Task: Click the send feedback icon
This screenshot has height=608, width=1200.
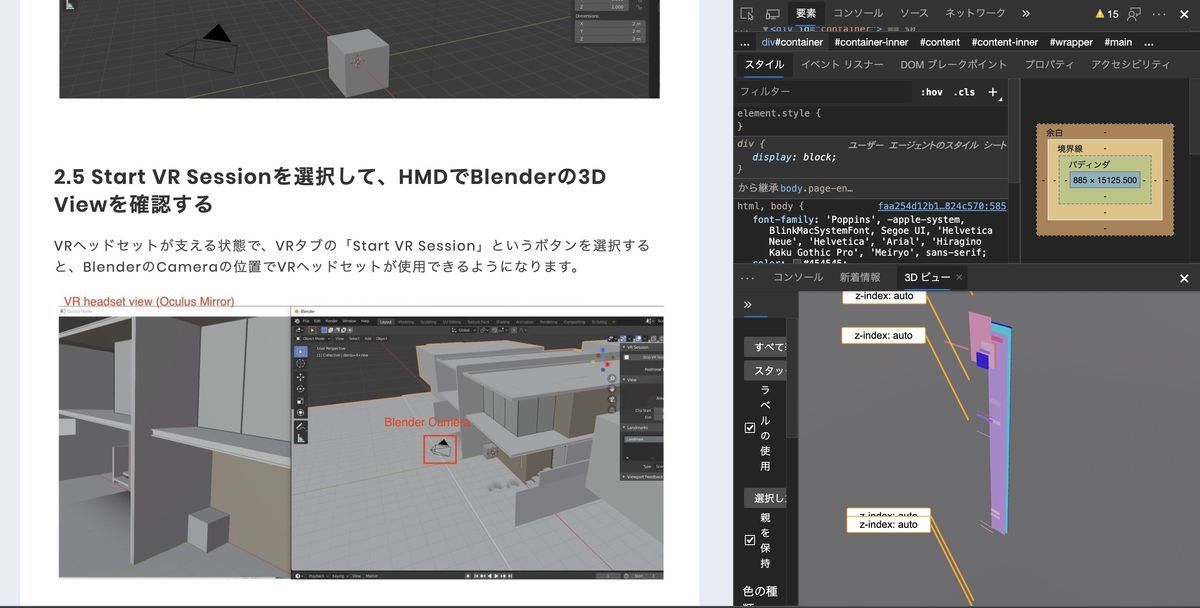Action: [1134, 14]
